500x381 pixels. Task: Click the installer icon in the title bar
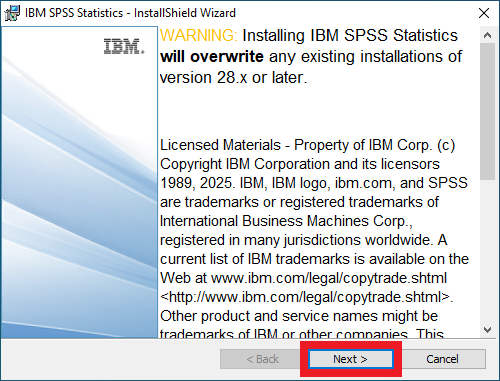[x=12, y=13]
